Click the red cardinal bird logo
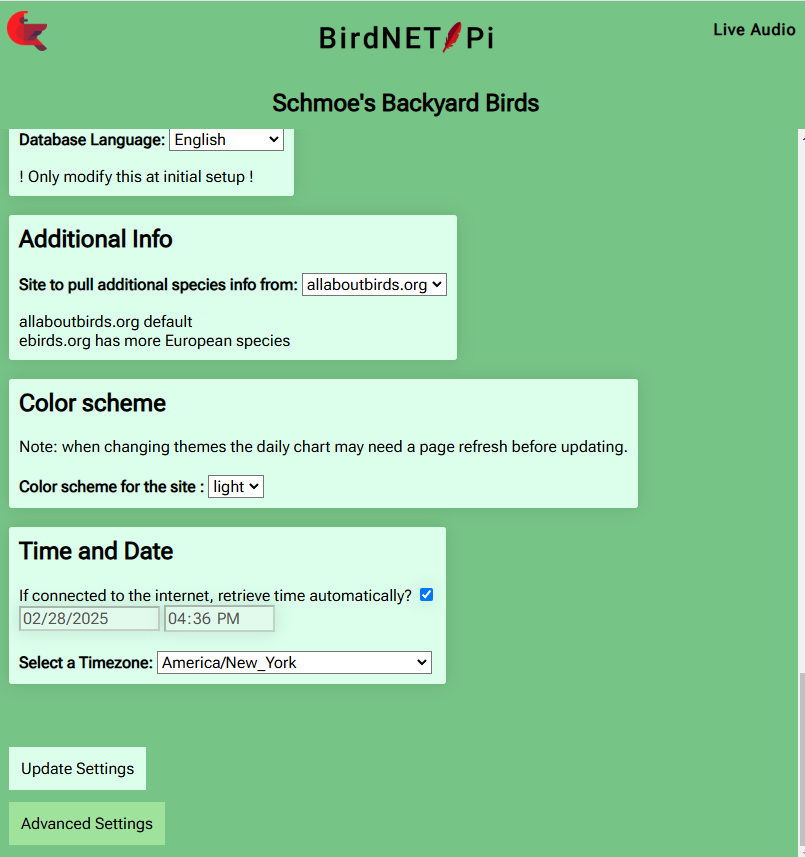 tap(27, 31)
